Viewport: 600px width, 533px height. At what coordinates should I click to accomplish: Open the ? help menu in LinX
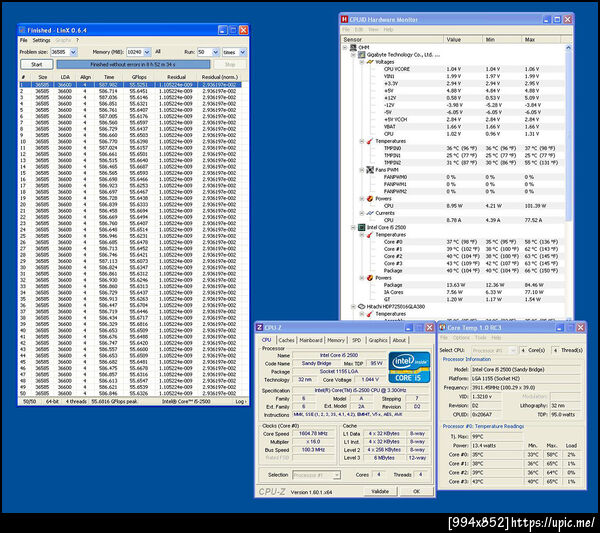(x=77, y=40)
